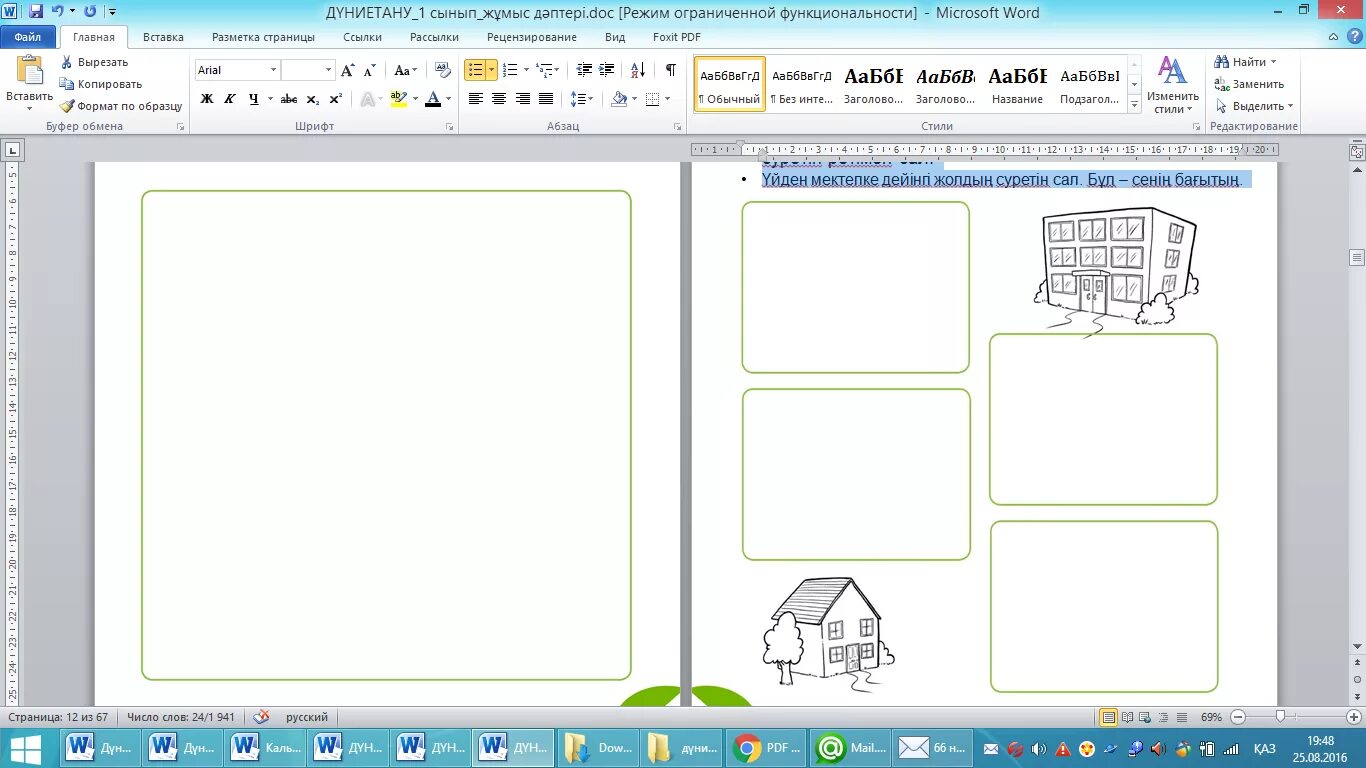Switch to the Разметка страницы tab
1366x768 pixels.
click(263, 37)
